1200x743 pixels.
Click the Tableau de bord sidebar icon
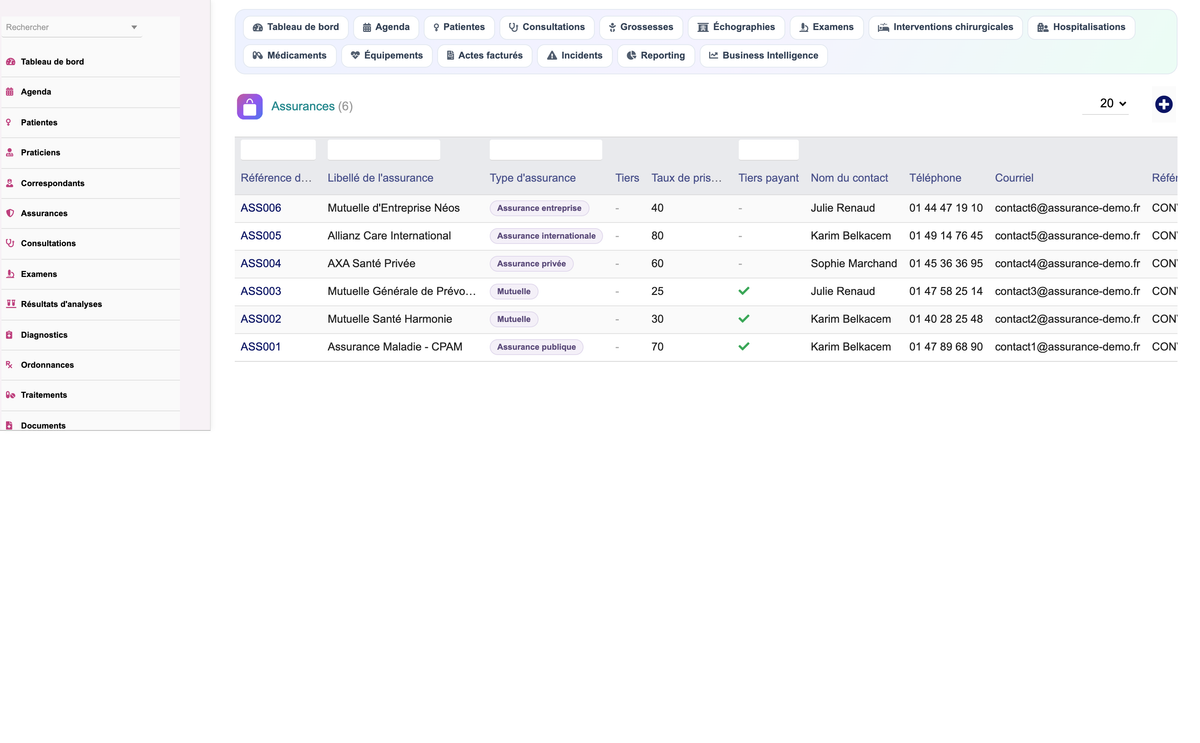point(10,62)
